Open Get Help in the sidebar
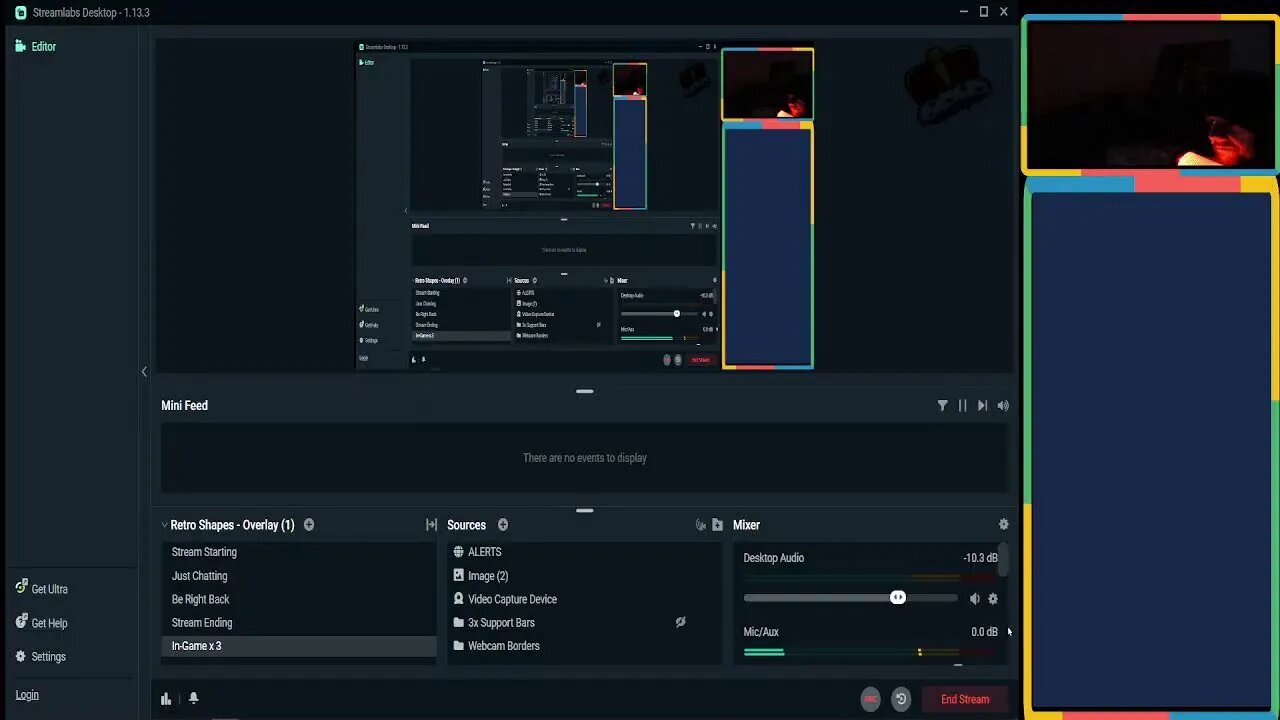 tap(41, 623)
